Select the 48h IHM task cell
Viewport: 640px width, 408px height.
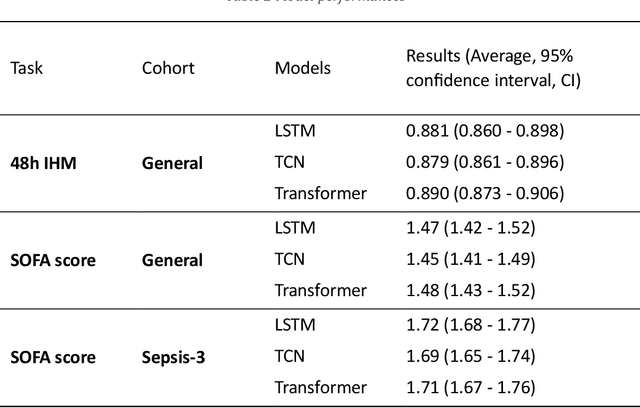click(x=43, y=163)
